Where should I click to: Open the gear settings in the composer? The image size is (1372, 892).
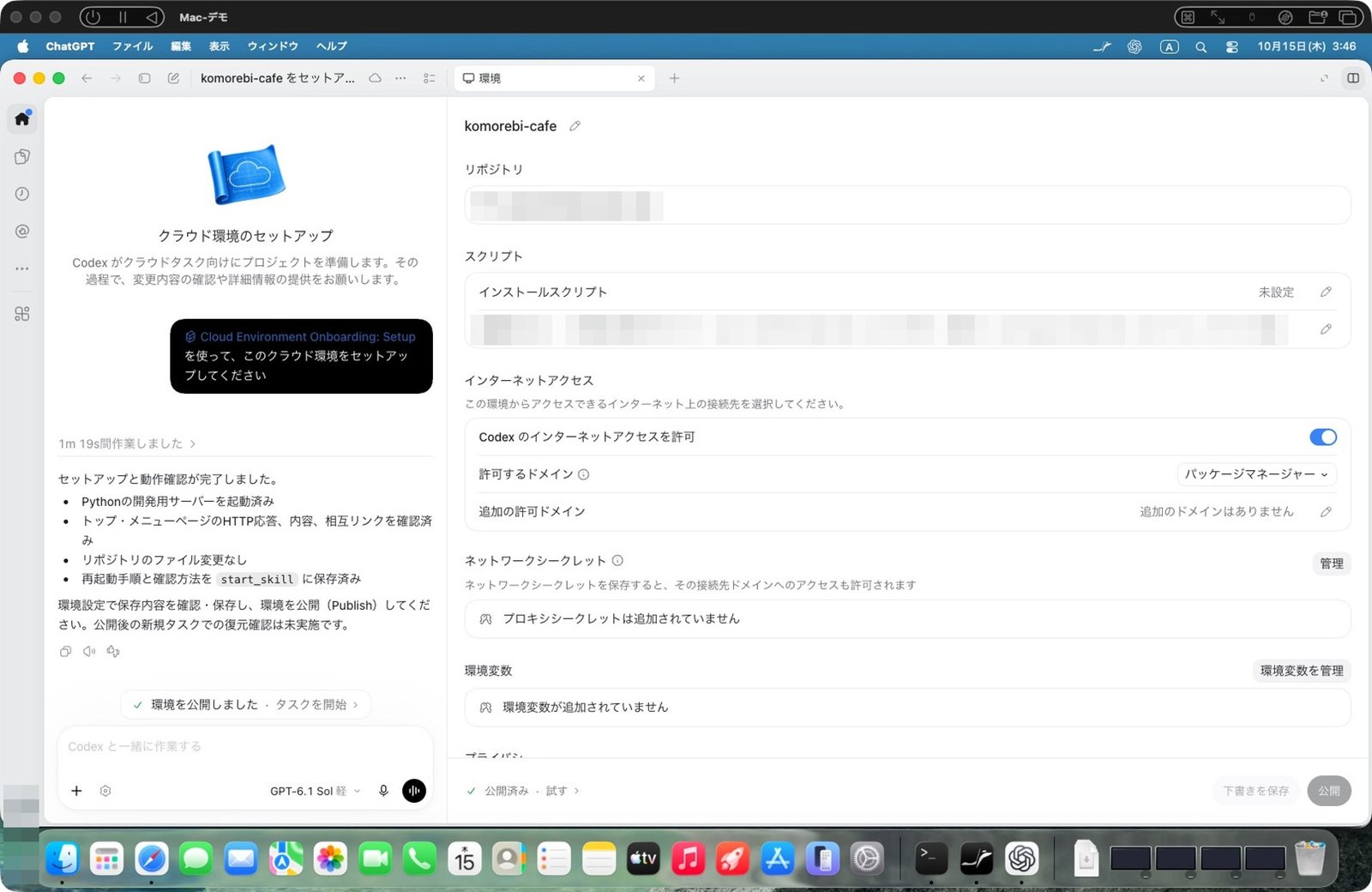pos(105,791)
